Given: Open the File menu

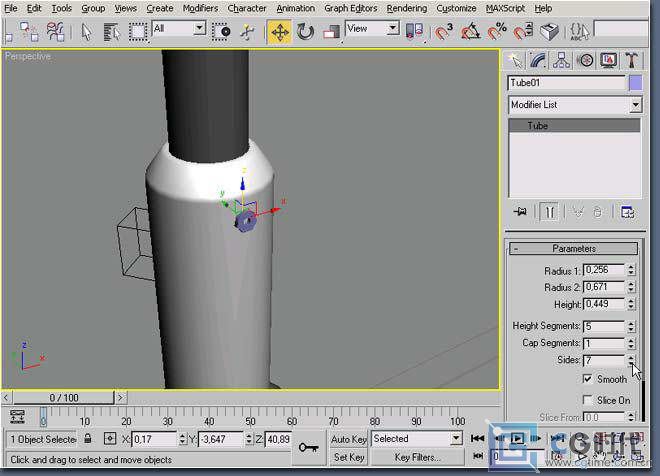Looking at the screenshot, I should [x=11, y=8].
